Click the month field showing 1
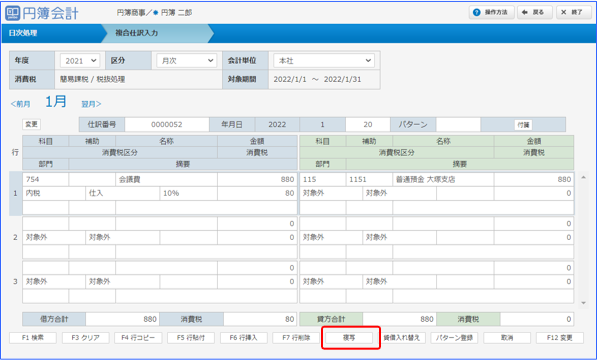This screenshot has height=360, width=597. (322, 124)
